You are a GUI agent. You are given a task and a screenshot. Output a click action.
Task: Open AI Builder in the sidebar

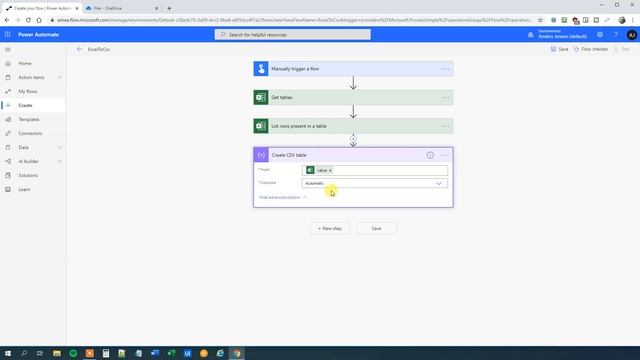click(28, 162)
